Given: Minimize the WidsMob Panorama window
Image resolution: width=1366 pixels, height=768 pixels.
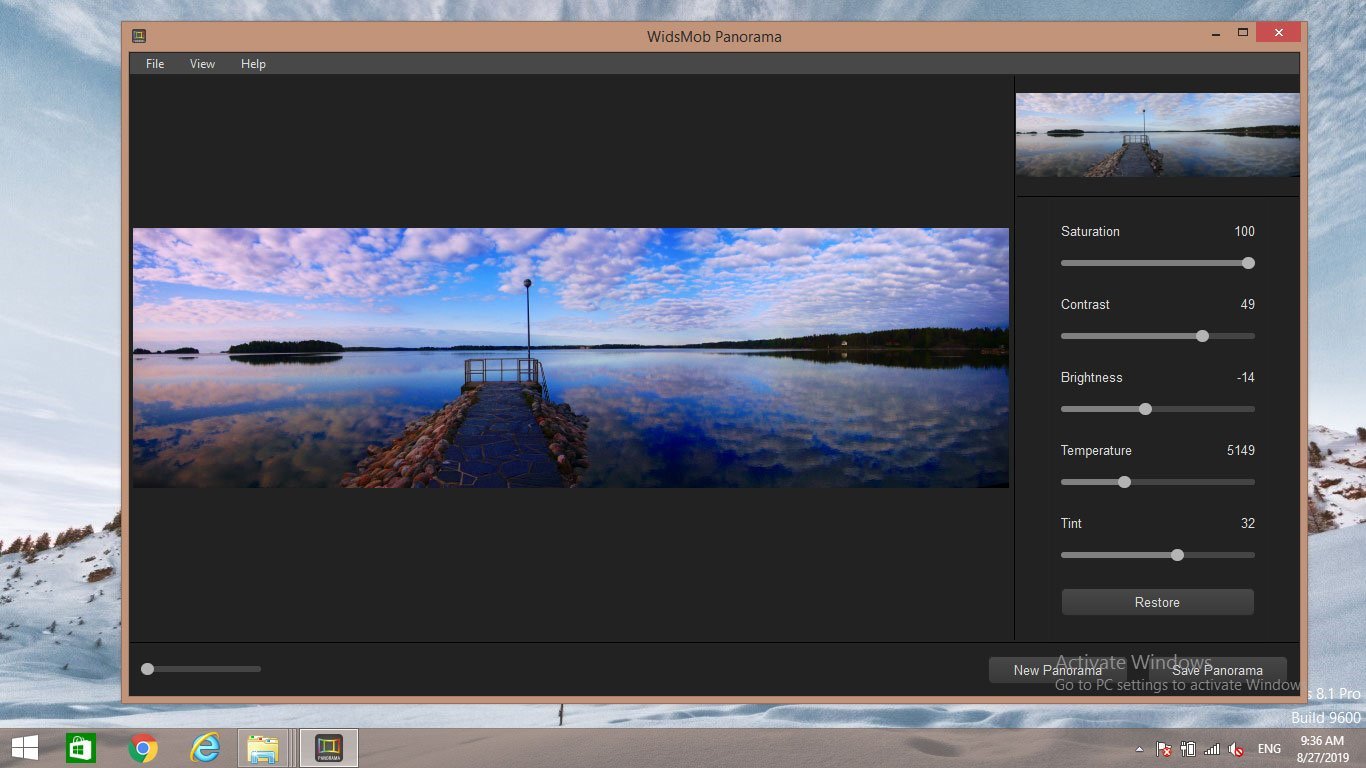Looking at the screenshot, I should pos(1215,33).
